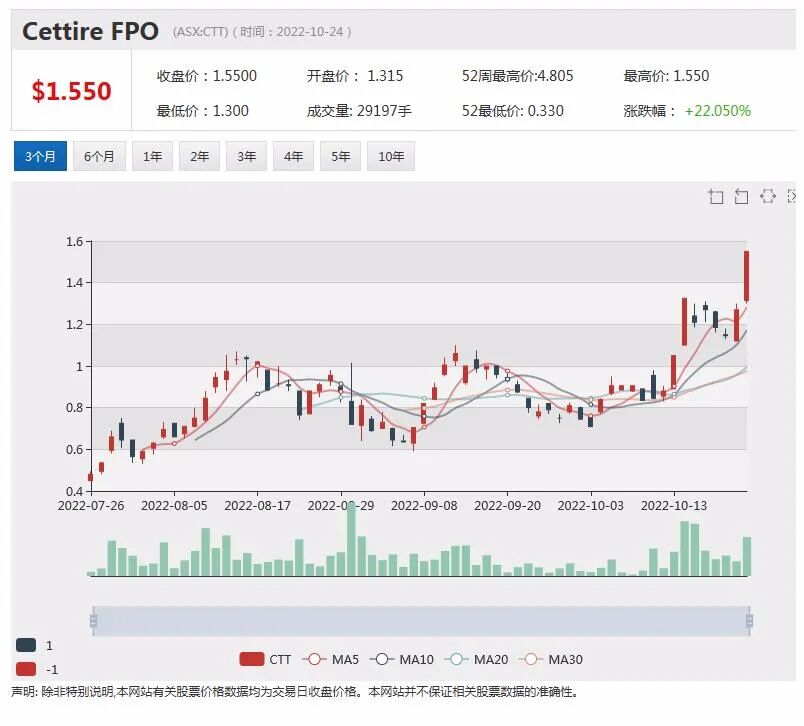The width and height of the screenshot is (804, 726).
Task: Toggle the MA20 line in legend
Action: 476,659
